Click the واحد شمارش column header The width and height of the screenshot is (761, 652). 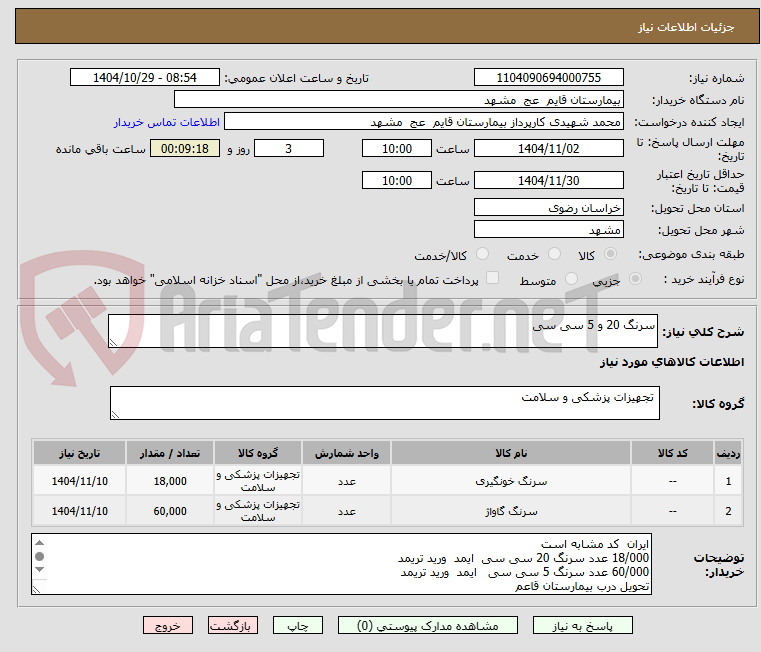click(347, 453)
